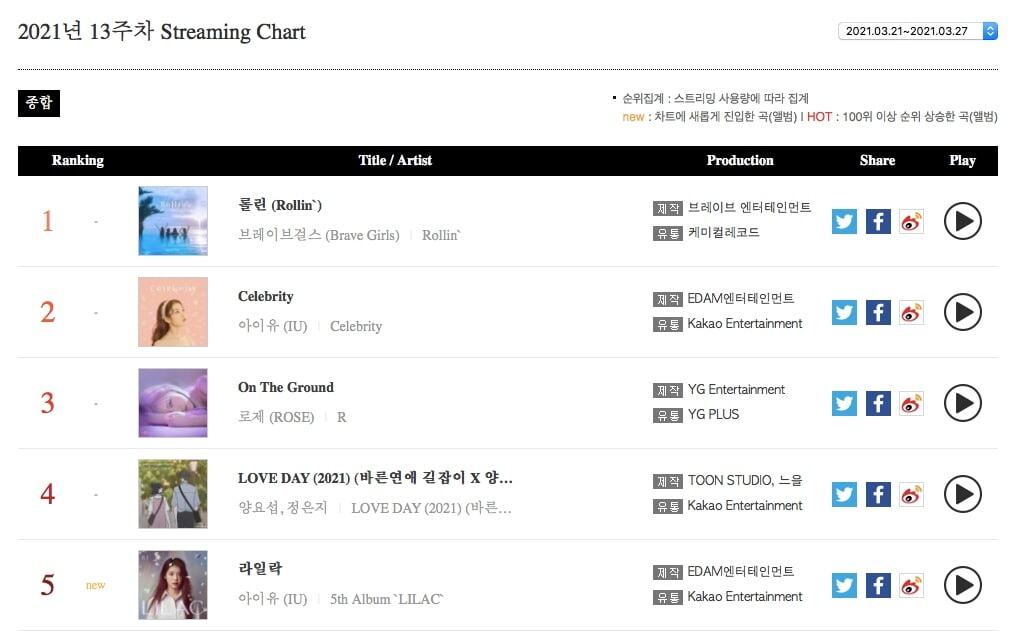
Task: Open the week date range dropdown
Action: point(917,31)
